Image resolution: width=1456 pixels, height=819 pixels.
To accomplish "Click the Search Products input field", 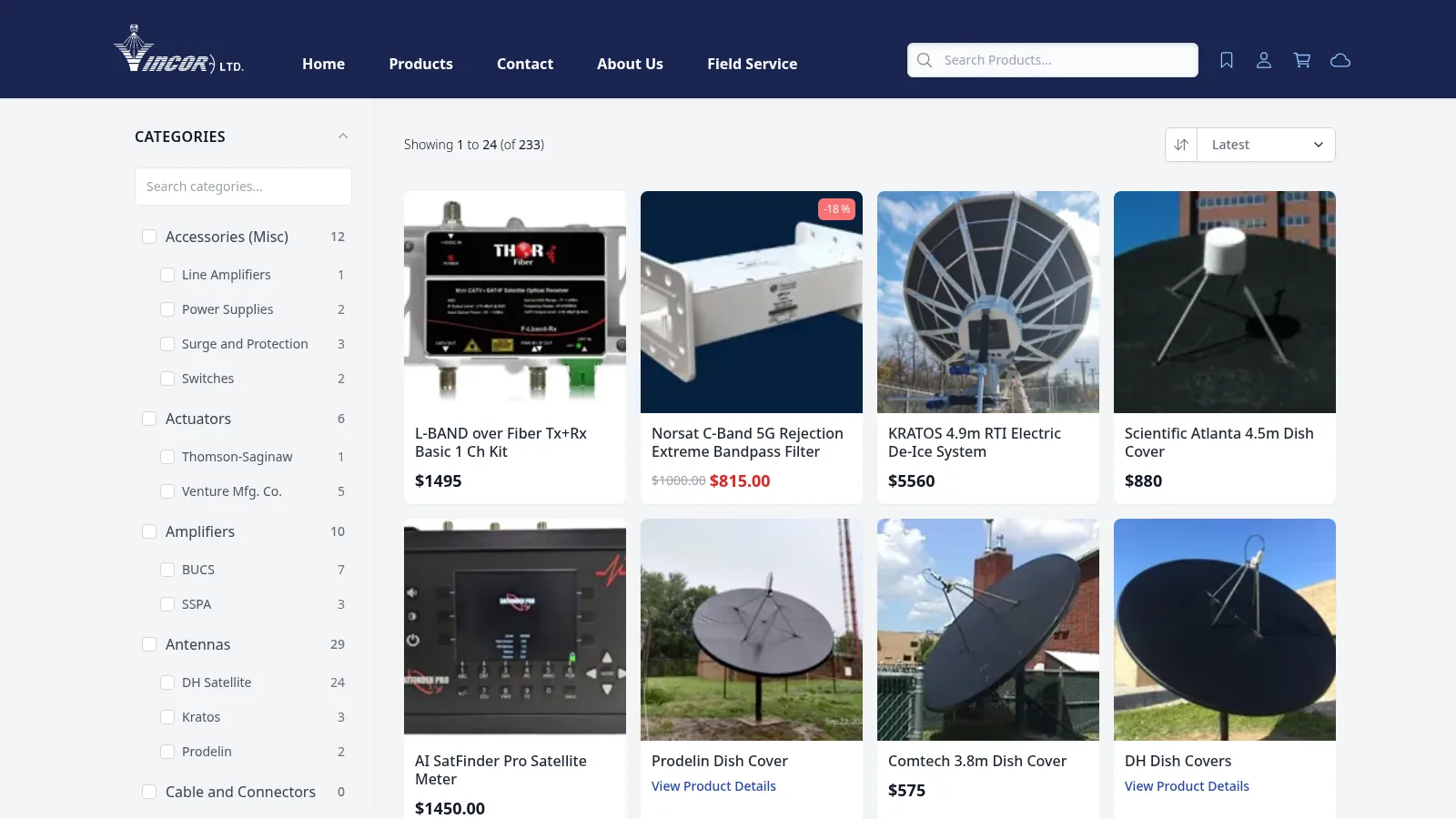I will point(1053,60).
